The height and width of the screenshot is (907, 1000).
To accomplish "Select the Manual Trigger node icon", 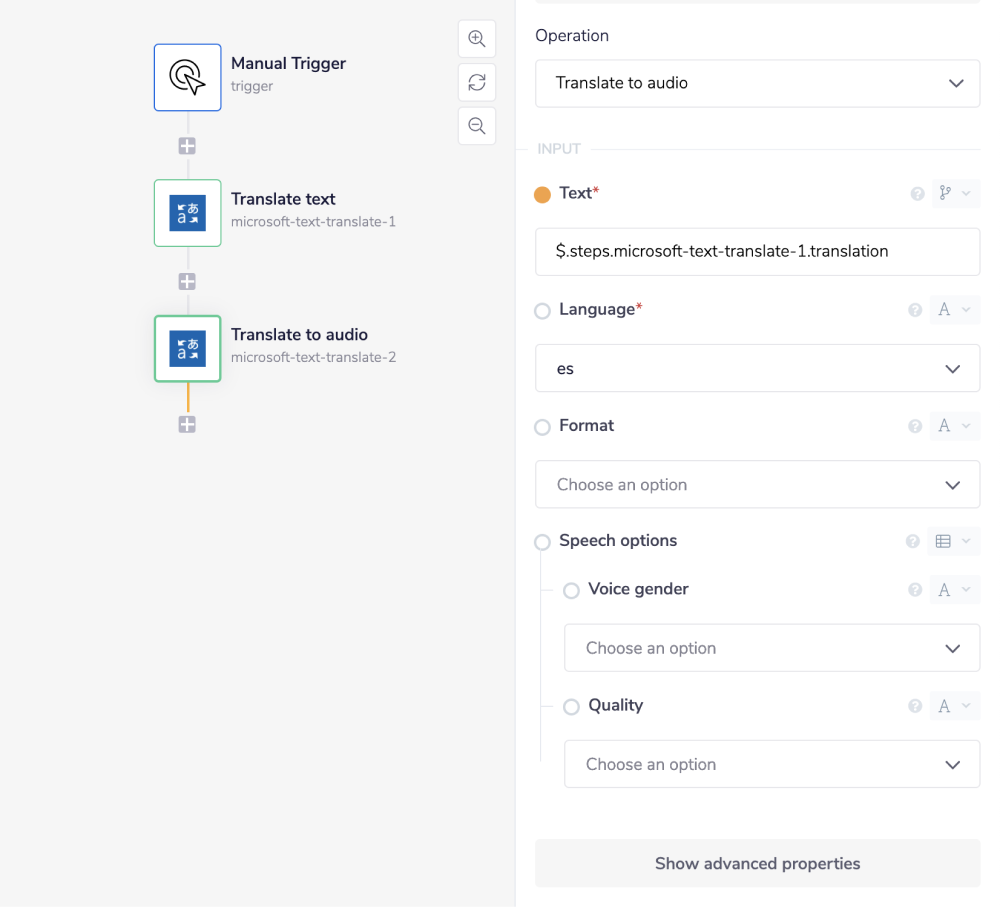I will (187, 77).
